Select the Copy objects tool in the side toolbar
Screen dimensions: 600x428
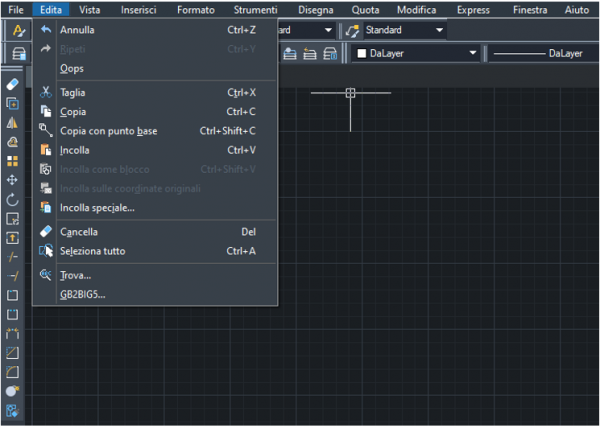coord(12,103)
